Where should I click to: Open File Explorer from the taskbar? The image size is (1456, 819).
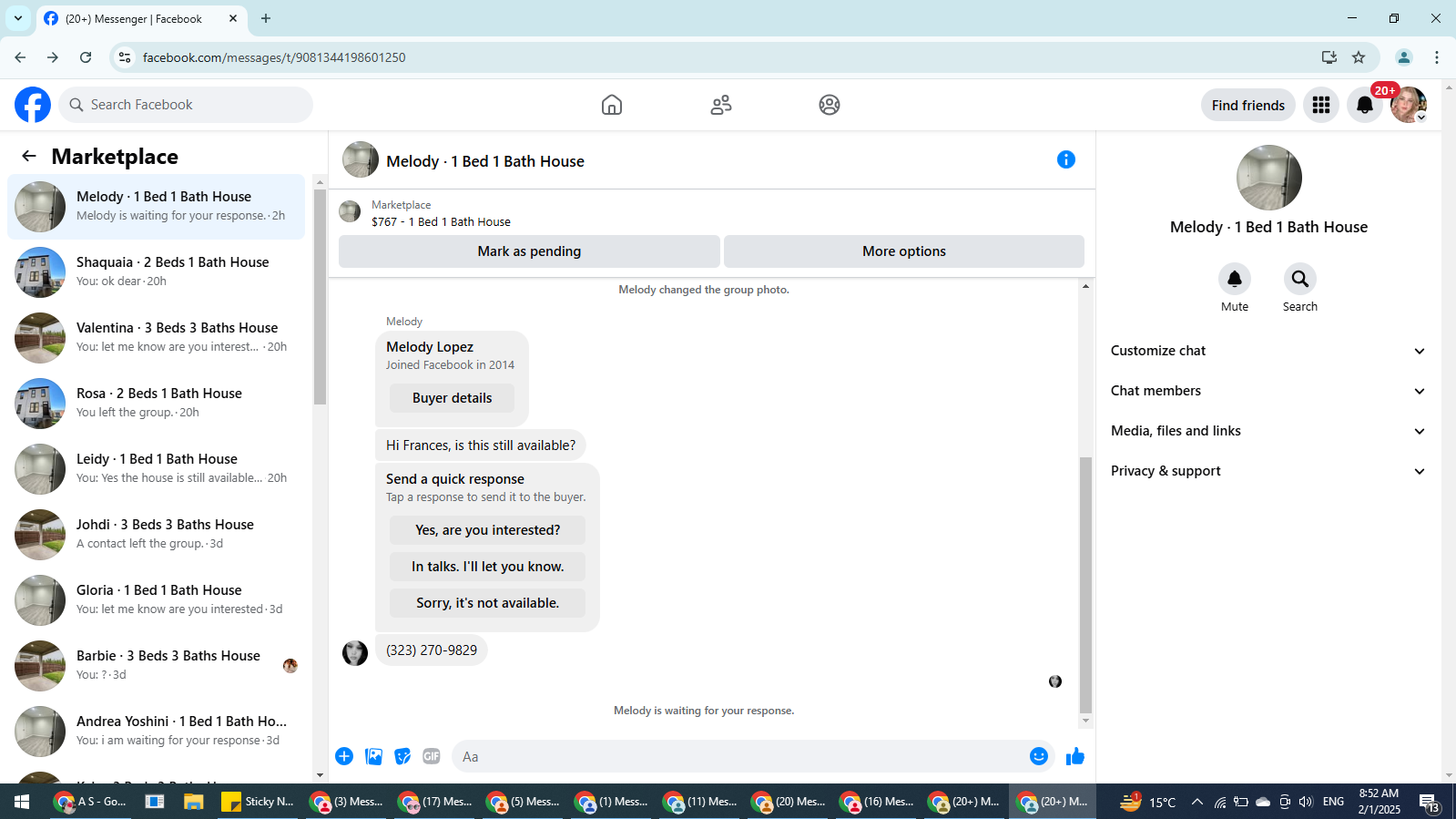point(193,802)
